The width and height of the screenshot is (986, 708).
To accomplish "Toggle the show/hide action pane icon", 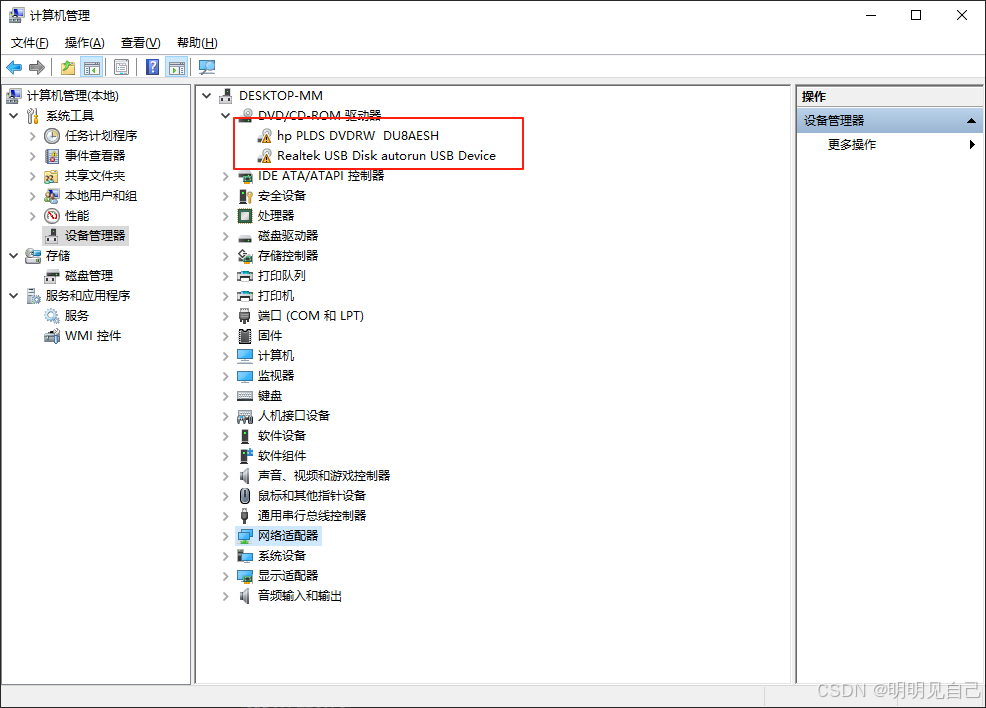I will [x=177, y=67].
